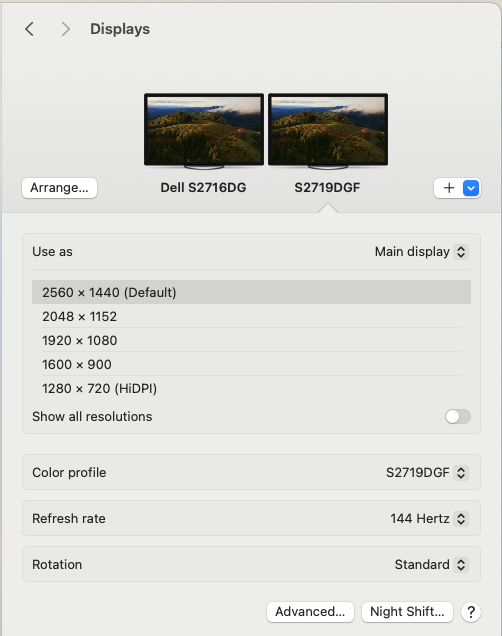The width and height of the screenshot is (502, 636).
Task: Open help with the question mark button
Action: (471, 612)
